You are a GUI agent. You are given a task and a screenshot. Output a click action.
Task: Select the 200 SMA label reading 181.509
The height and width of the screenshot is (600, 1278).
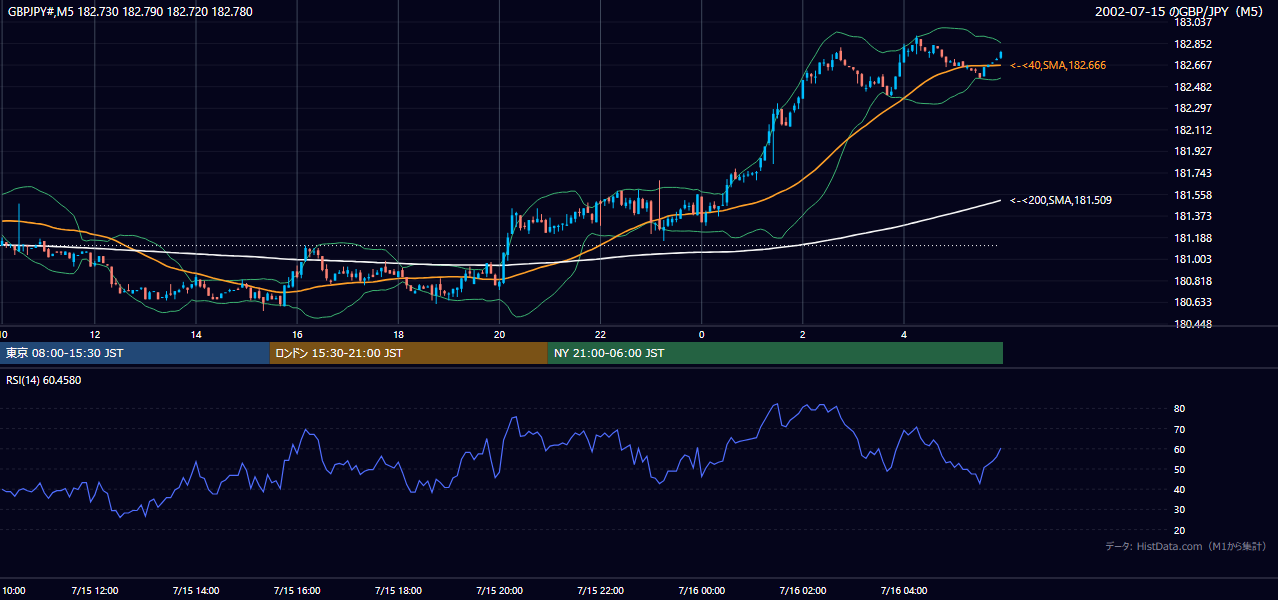point(1061,200)
